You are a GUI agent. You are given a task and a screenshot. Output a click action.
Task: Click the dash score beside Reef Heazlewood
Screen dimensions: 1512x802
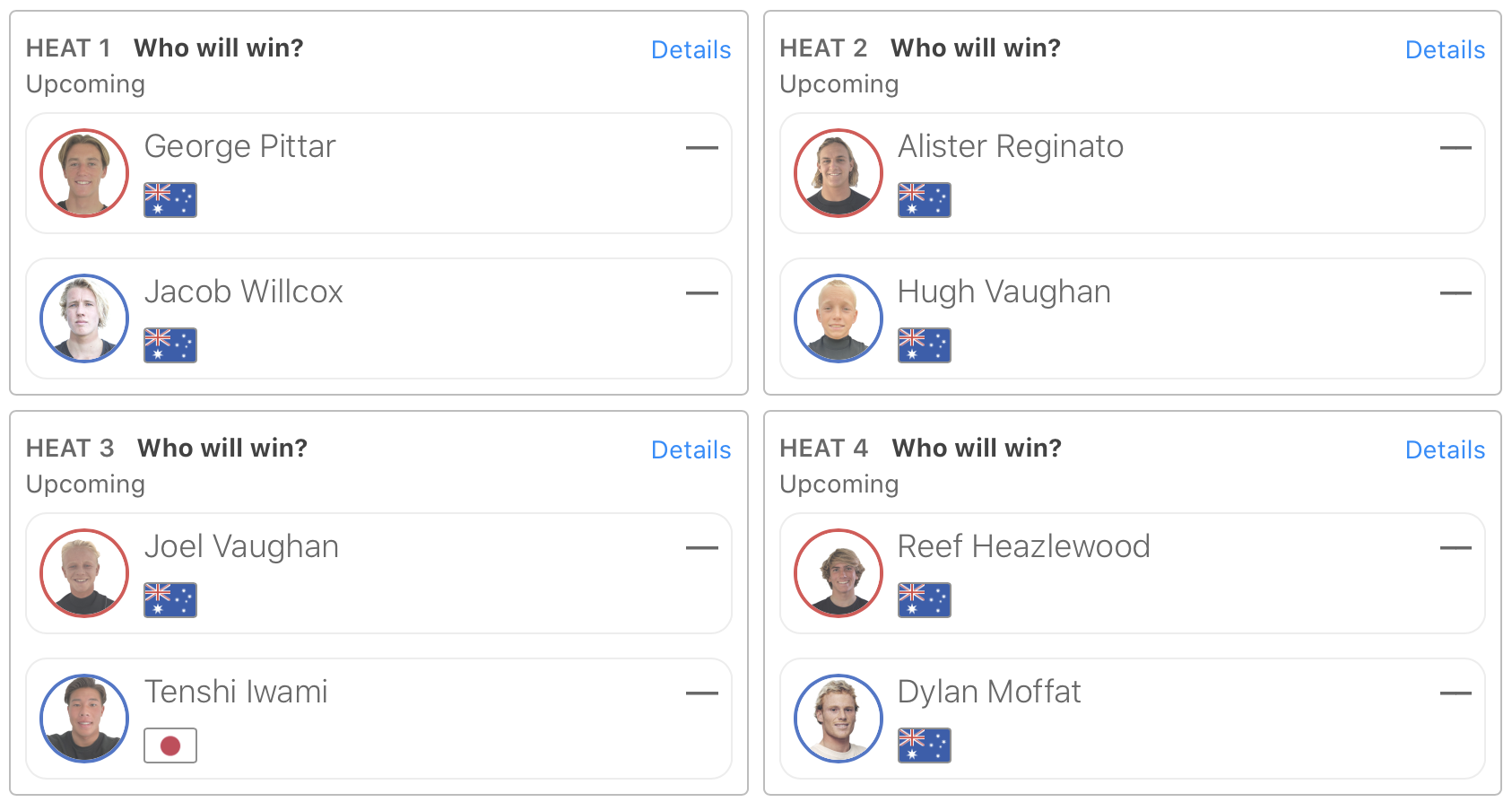tap(1455, 547)
